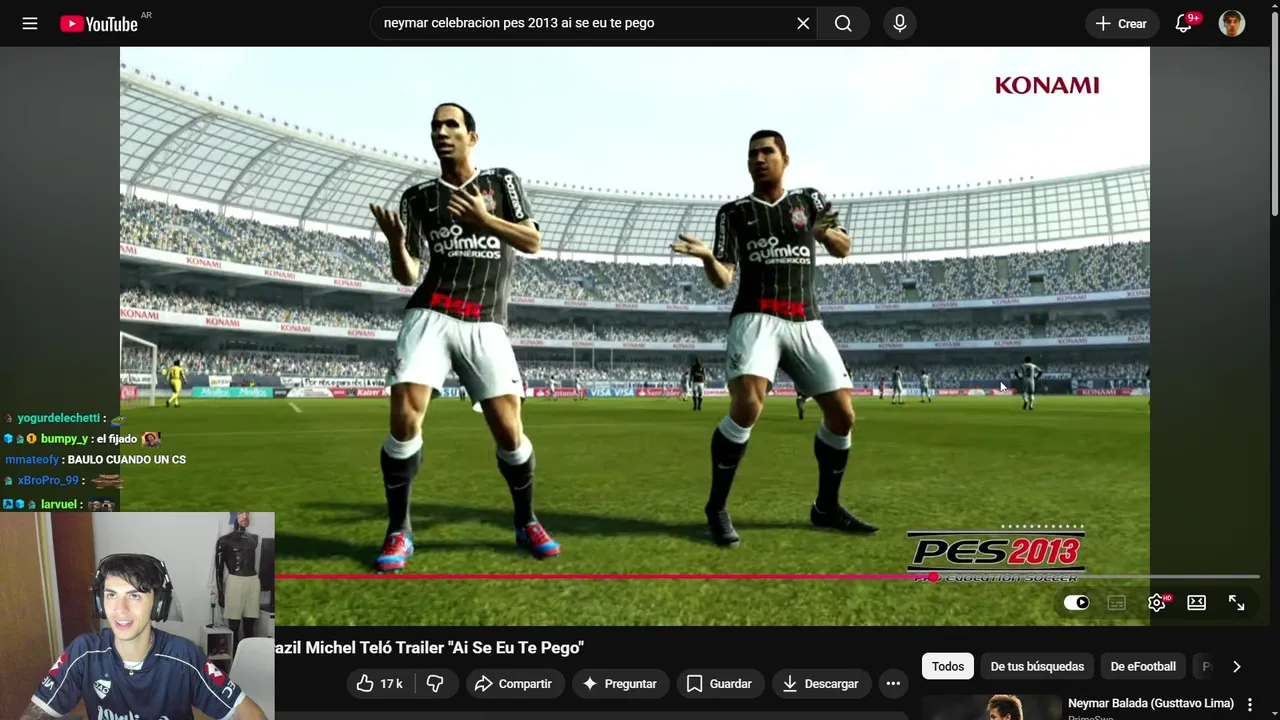Click the progress bar scrubber dot
The height and width of the screenshot is (720, 1280).
pyautogui.click(x=933, y=577)
